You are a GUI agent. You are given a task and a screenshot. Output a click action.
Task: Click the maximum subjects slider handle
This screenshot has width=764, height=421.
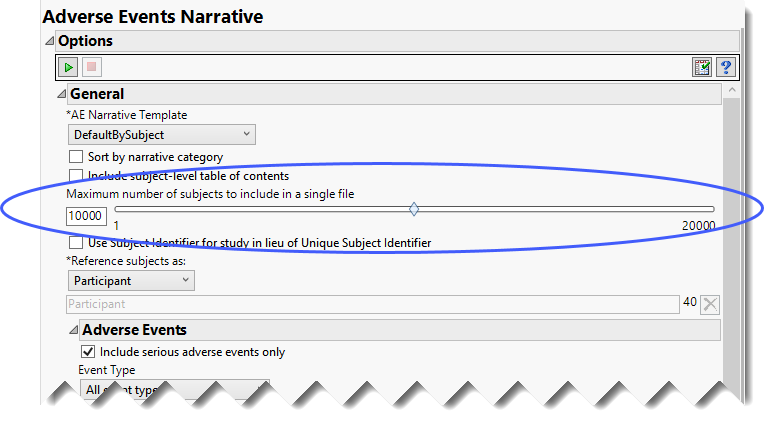(x=414, y=209)
